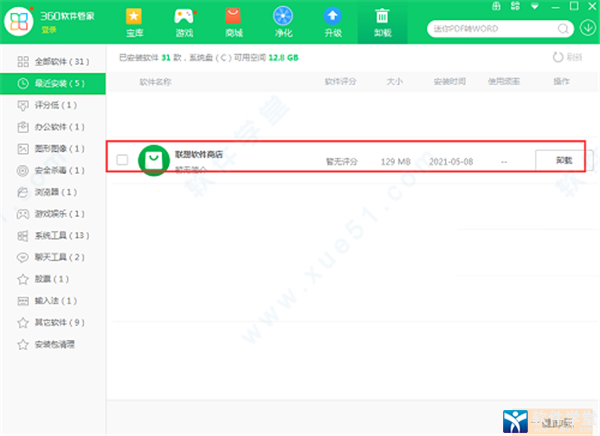
Task: Select 浏览器 (1) category
Action: 53,192
